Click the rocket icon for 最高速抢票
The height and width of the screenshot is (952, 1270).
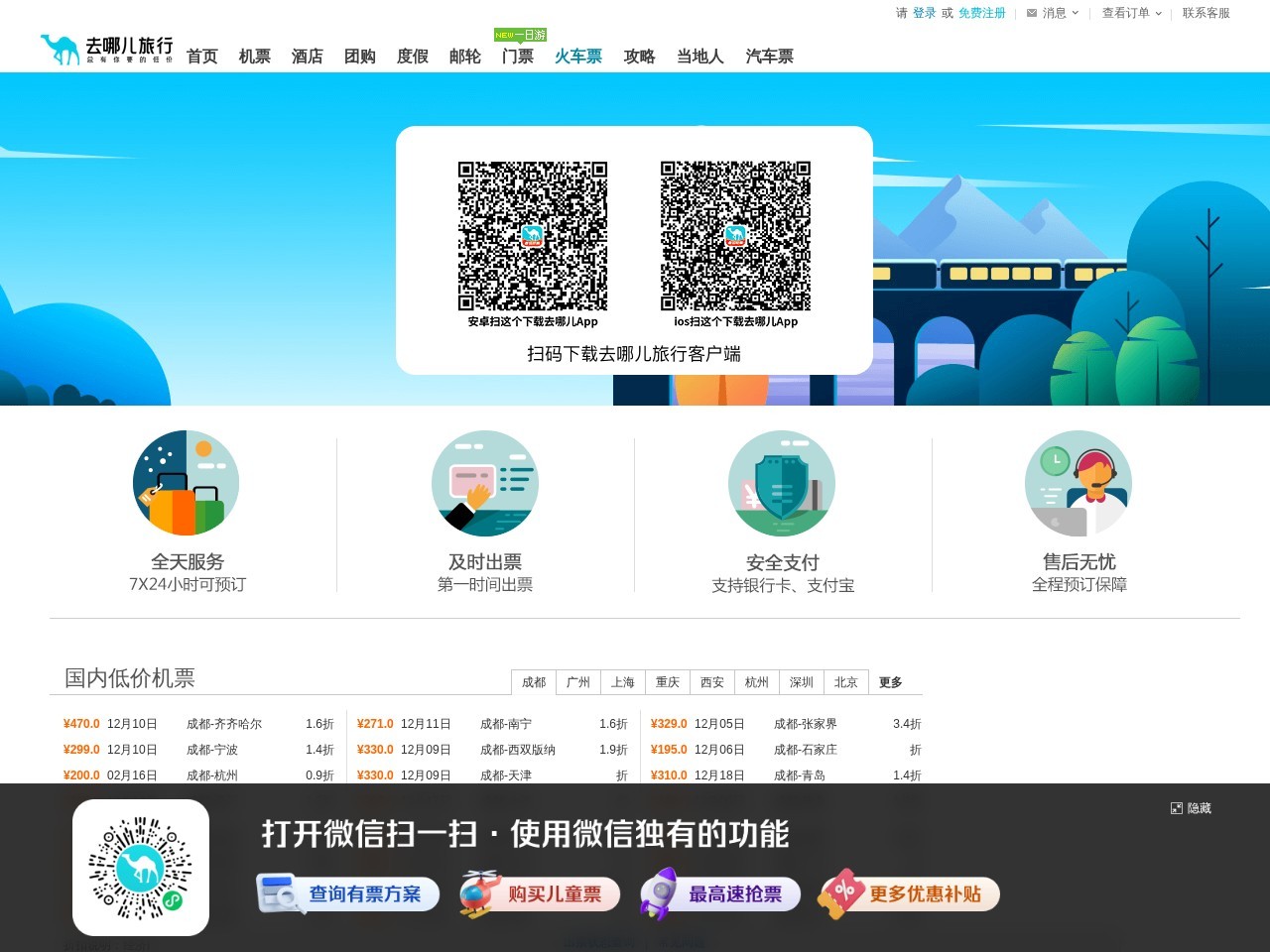coord(658,893)
